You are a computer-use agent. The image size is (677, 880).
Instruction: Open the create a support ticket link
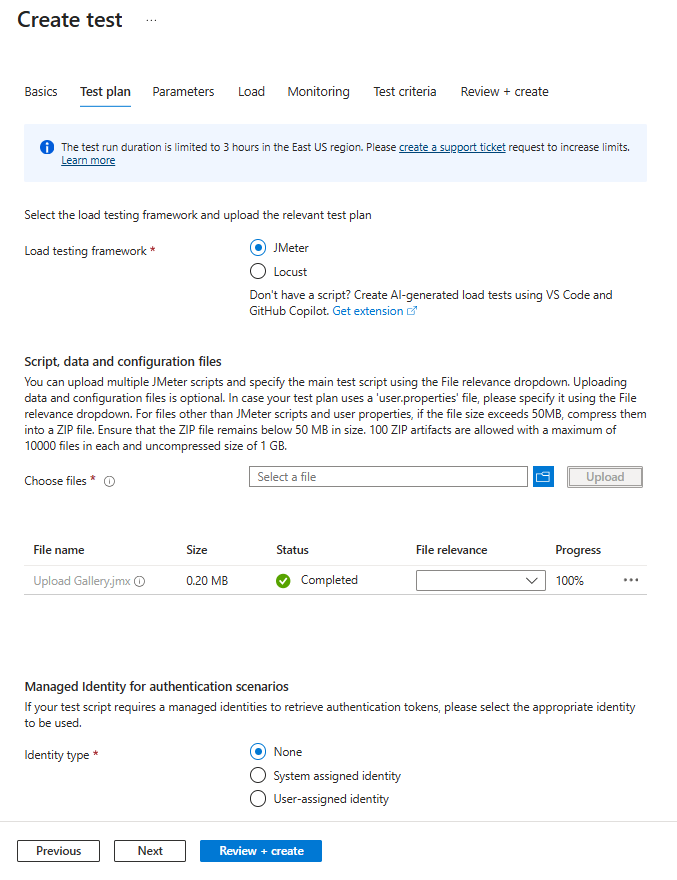point(452,147)
